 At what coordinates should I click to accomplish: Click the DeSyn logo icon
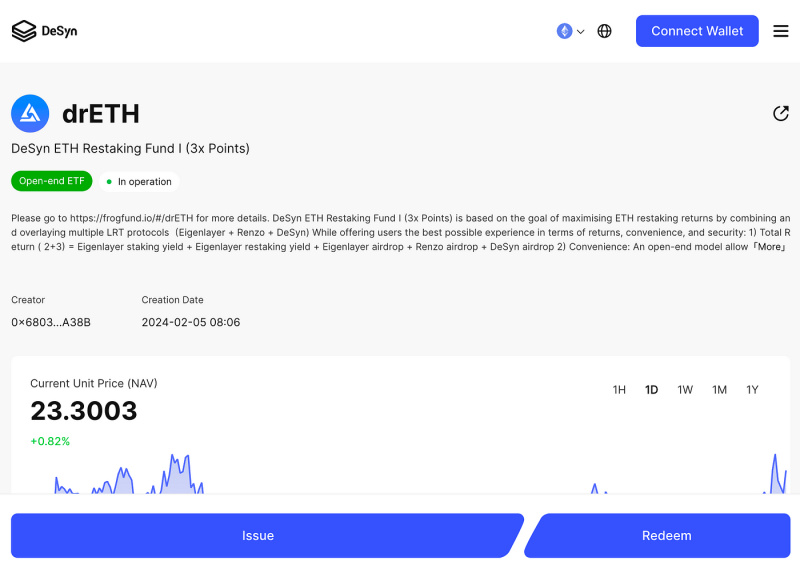point(24,31)
